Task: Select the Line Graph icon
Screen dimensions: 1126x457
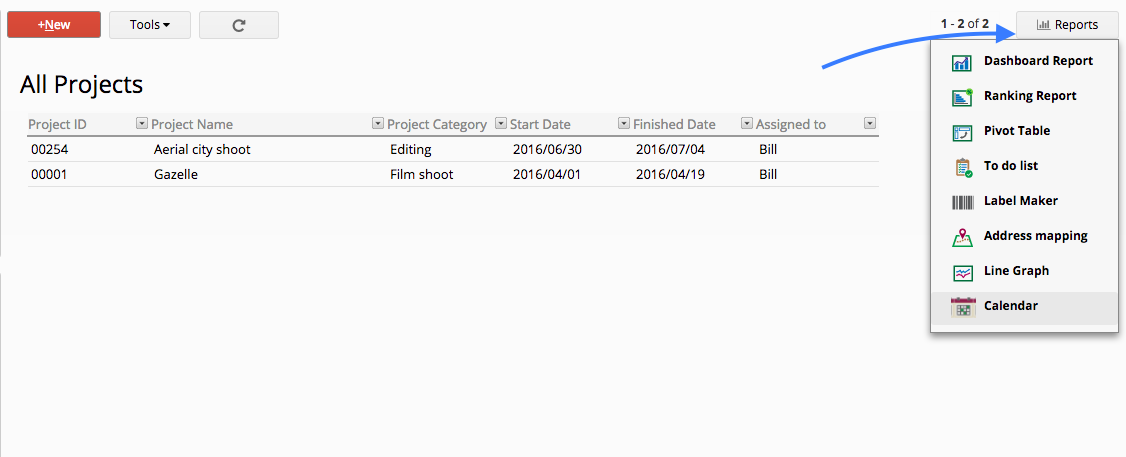Action: [962, 272]
